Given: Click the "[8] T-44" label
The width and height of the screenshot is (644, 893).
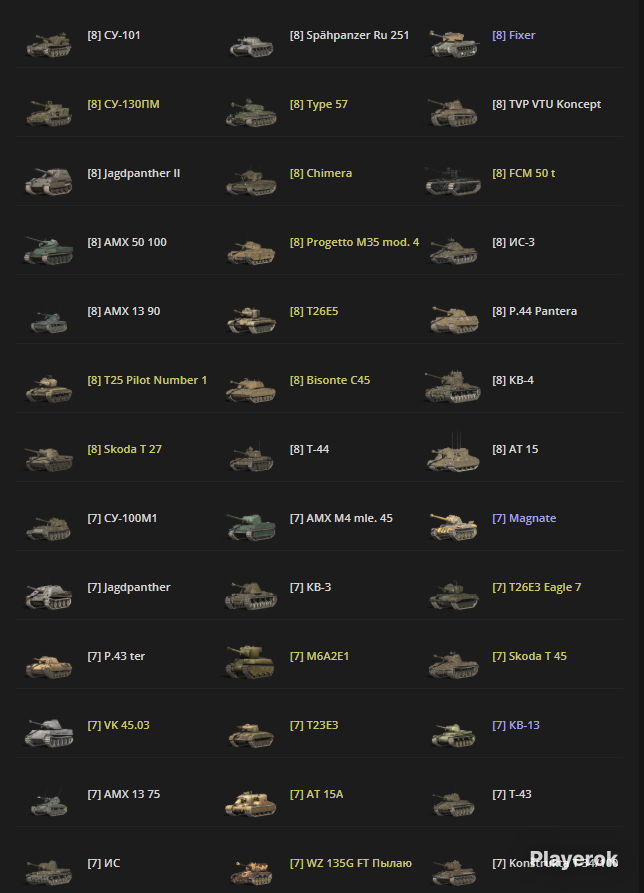Looking at the screenshot, I should click(309, 449).
